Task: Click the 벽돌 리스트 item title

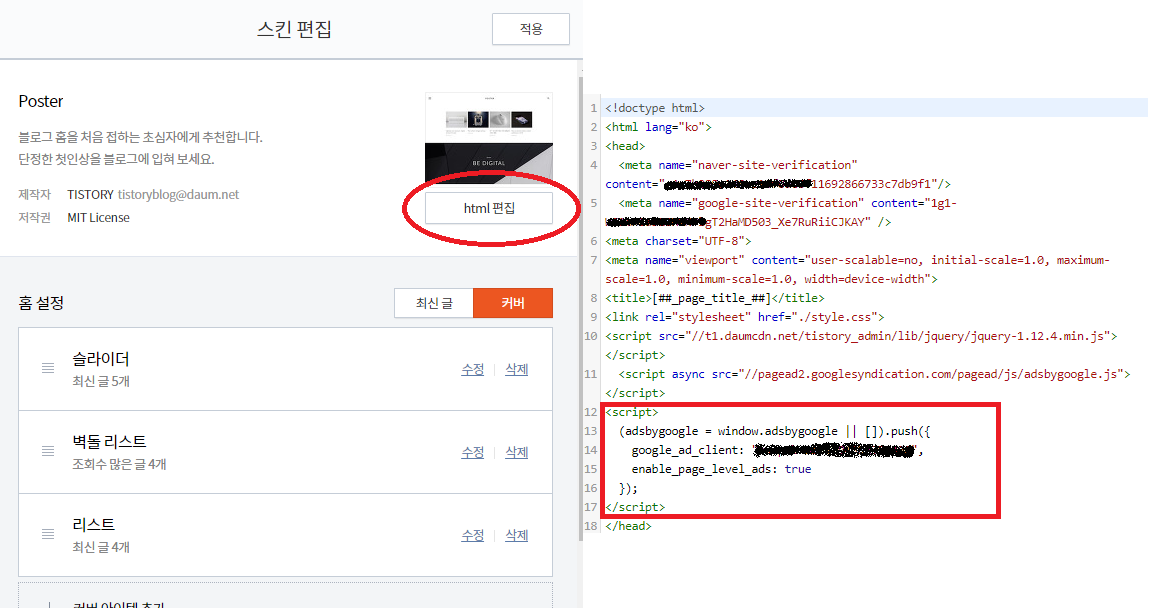Action: tap(109, 442)
